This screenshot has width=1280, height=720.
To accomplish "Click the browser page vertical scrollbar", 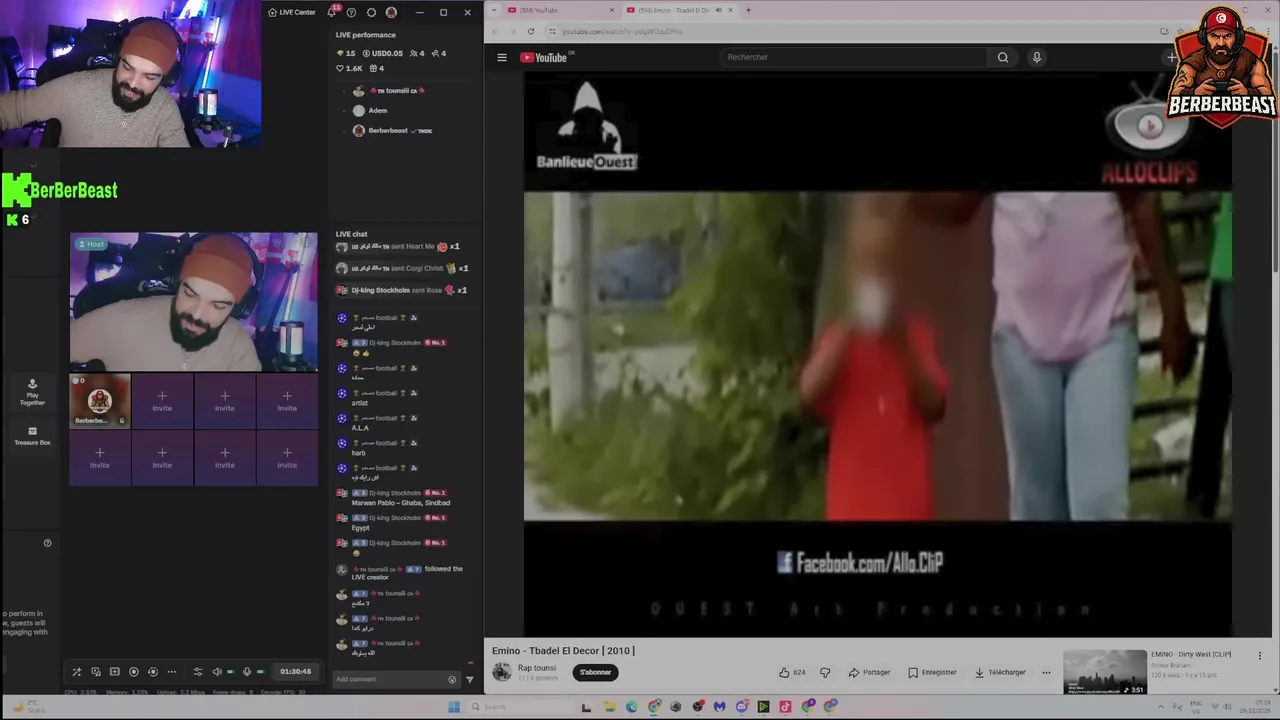I will pos(1275,160).
